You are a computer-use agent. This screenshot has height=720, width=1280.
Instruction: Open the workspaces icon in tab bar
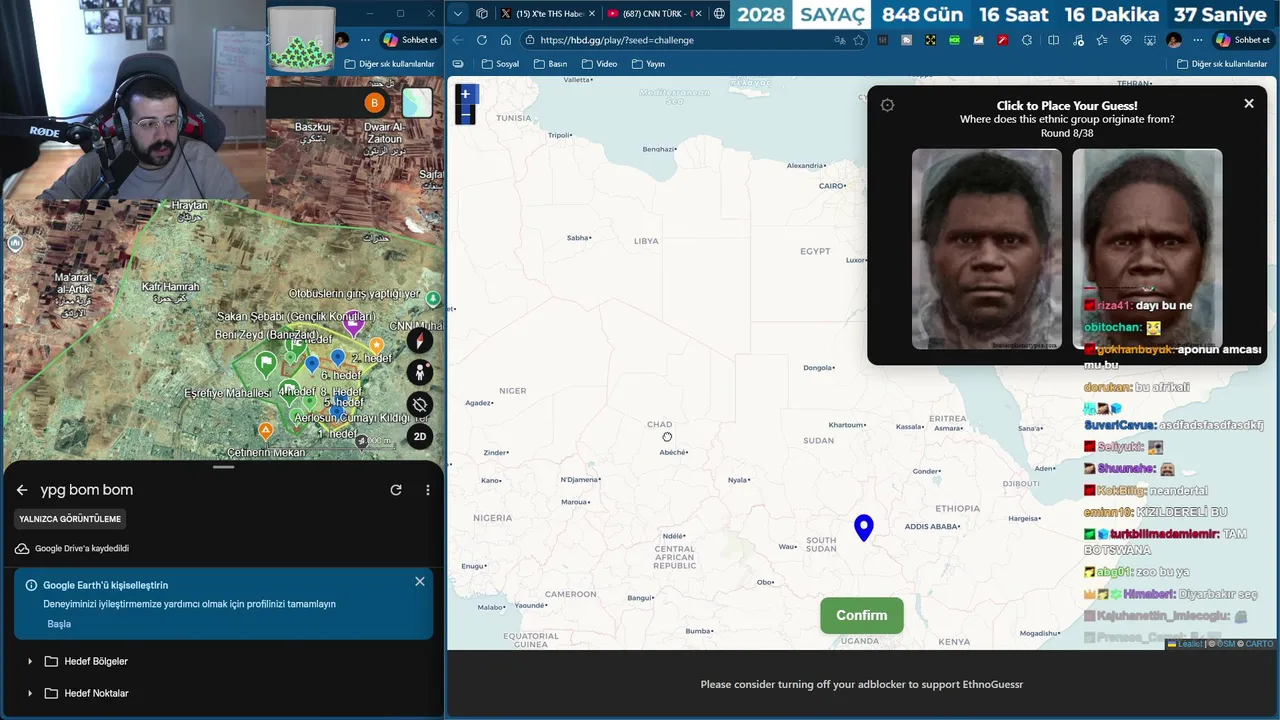[482, 14]
